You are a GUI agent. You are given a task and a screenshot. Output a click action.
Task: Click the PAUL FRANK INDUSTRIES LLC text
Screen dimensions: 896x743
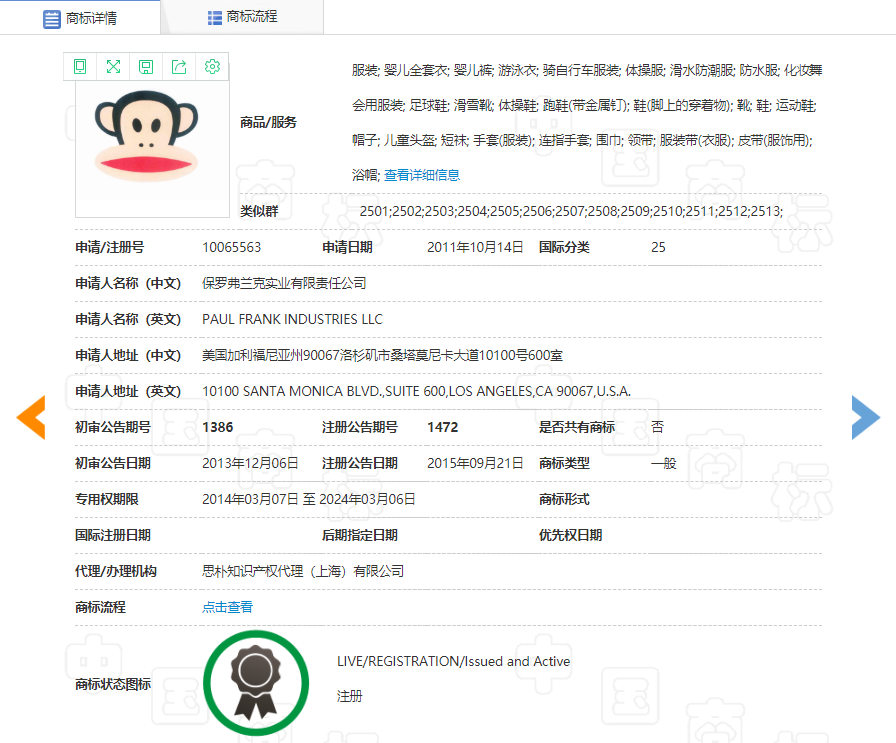[292, 319]
